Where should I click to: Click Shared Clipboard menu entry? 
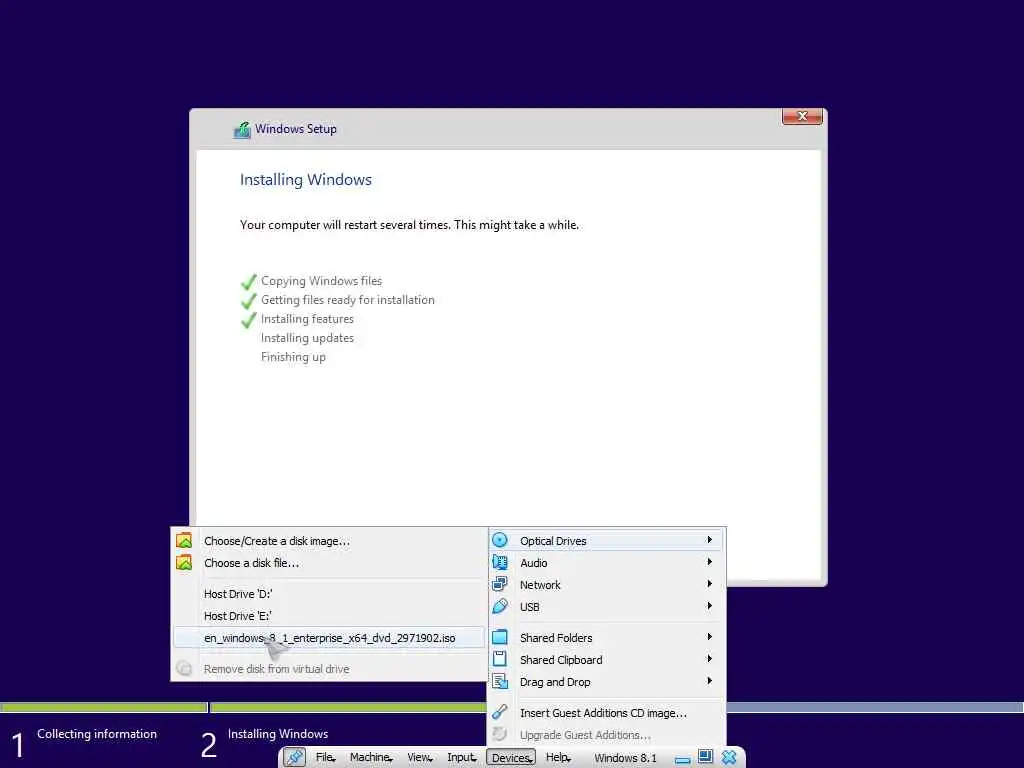[607, 660]
